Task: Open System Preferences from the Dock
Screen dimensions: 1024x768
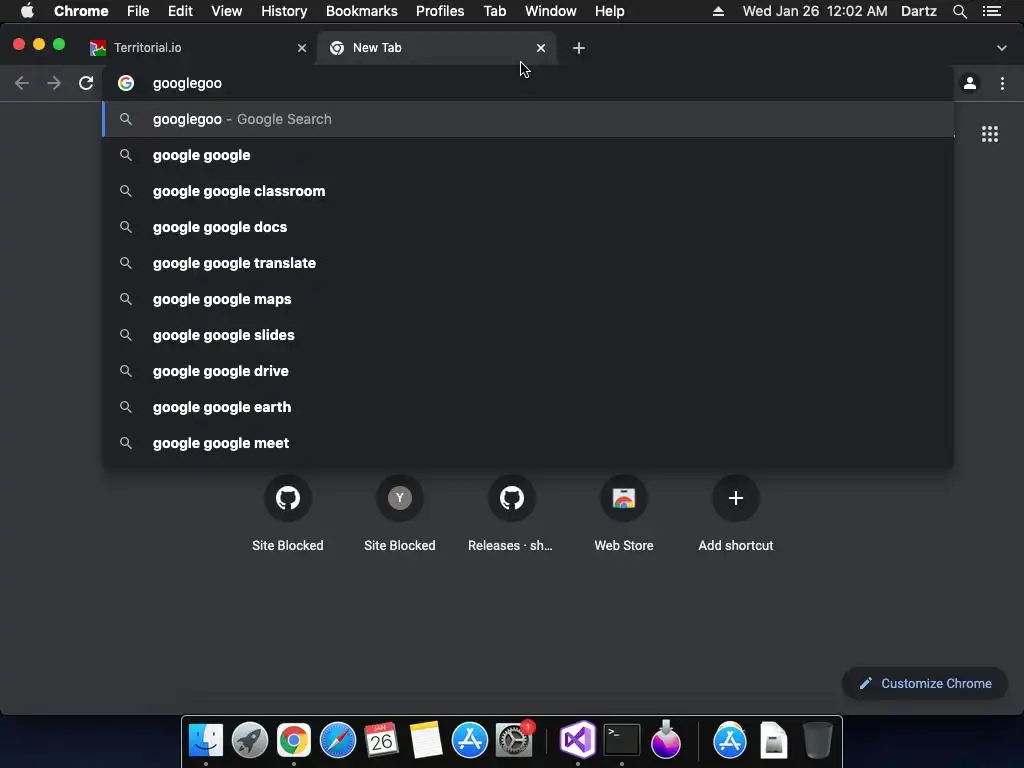Action: point(514,741)
